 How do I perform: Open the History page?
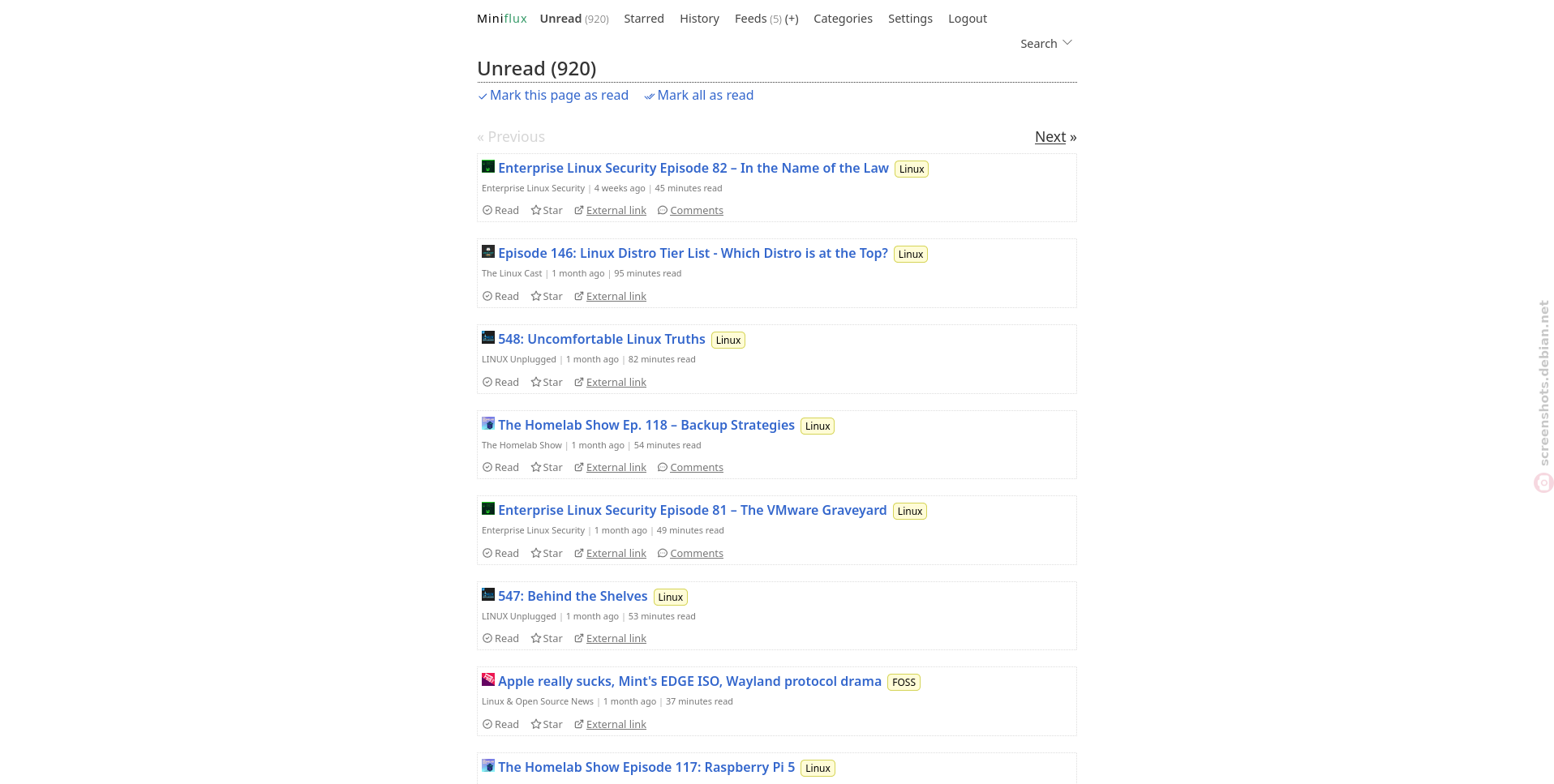pyautogui.click(x=699, y=19)
